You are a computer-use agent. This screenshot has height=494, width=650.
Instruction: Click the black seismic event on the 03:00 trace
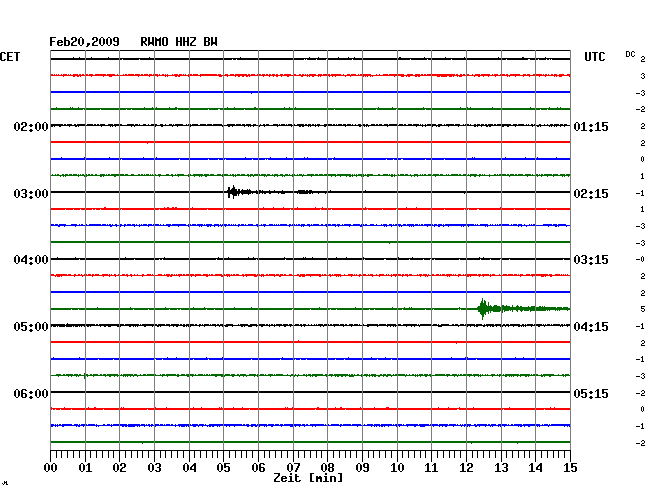pos(239,192)
